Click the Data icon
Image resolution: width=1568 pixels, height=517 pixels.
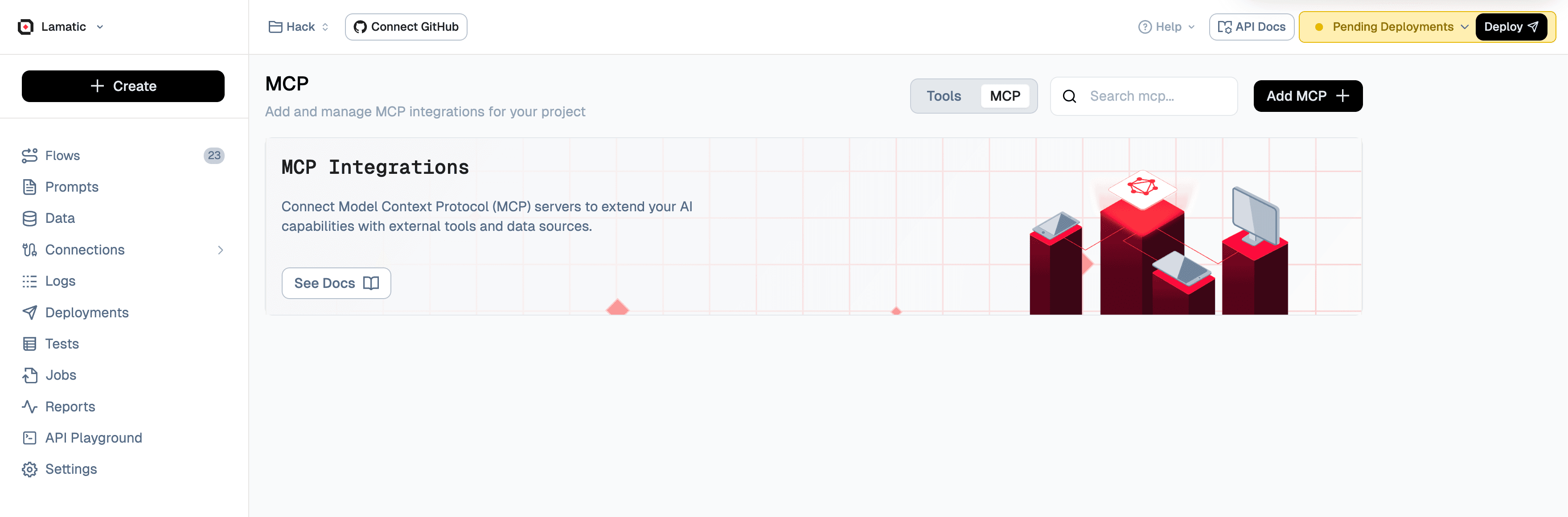30,217
